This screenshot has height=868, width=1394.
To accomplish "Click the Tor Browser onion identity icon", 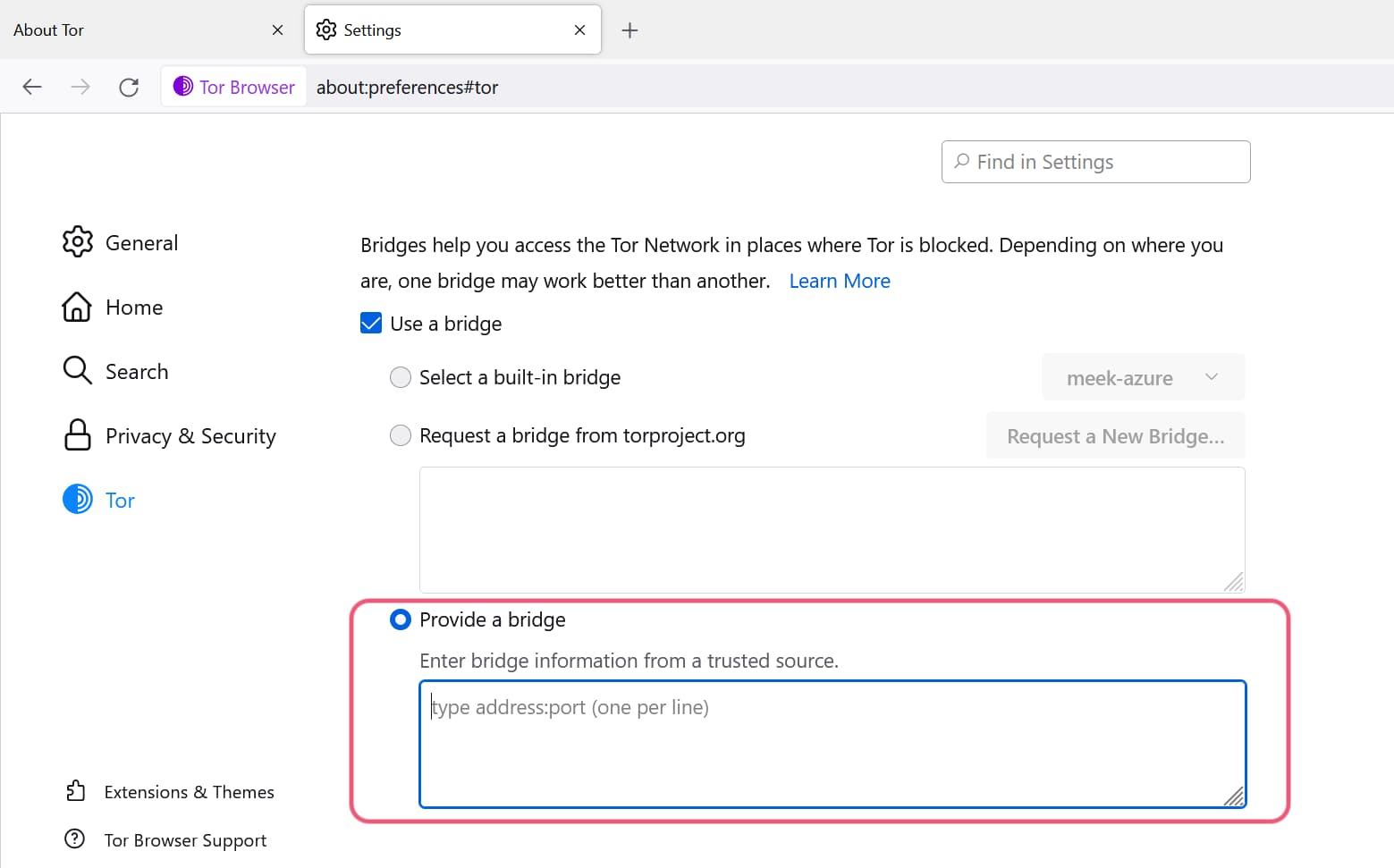I will 183,86.
